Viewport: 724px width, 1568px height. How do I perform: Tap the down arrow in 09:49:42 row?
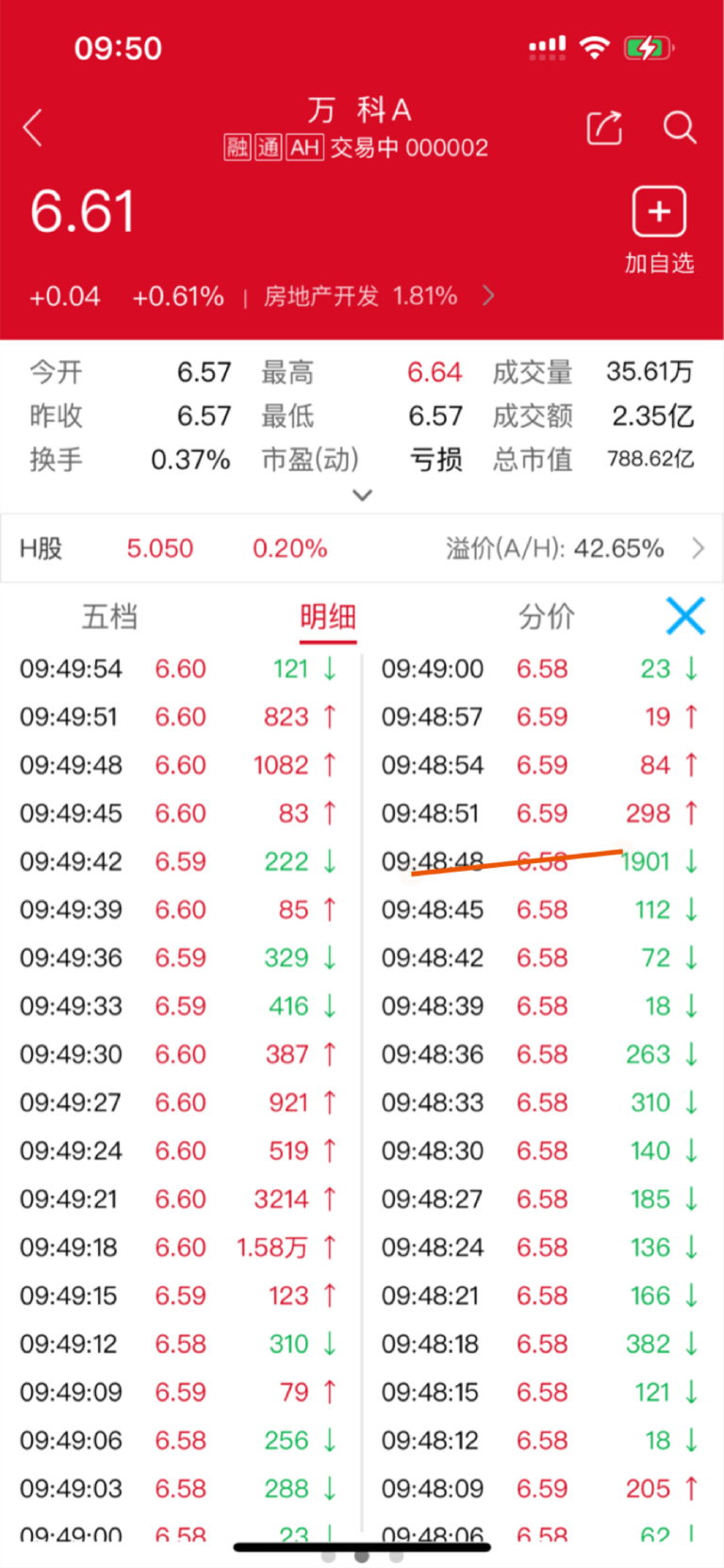pos(329,861)
